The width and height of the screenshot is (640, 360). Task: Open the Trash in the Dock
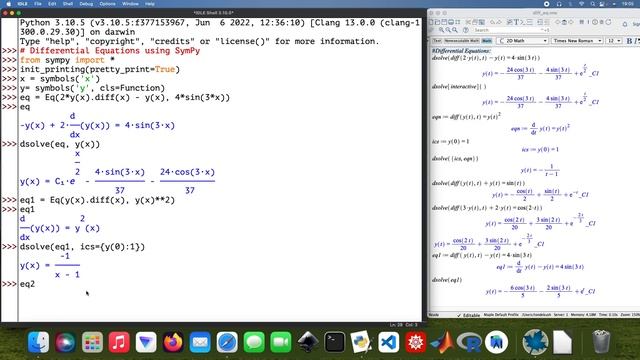pos(601,342)
